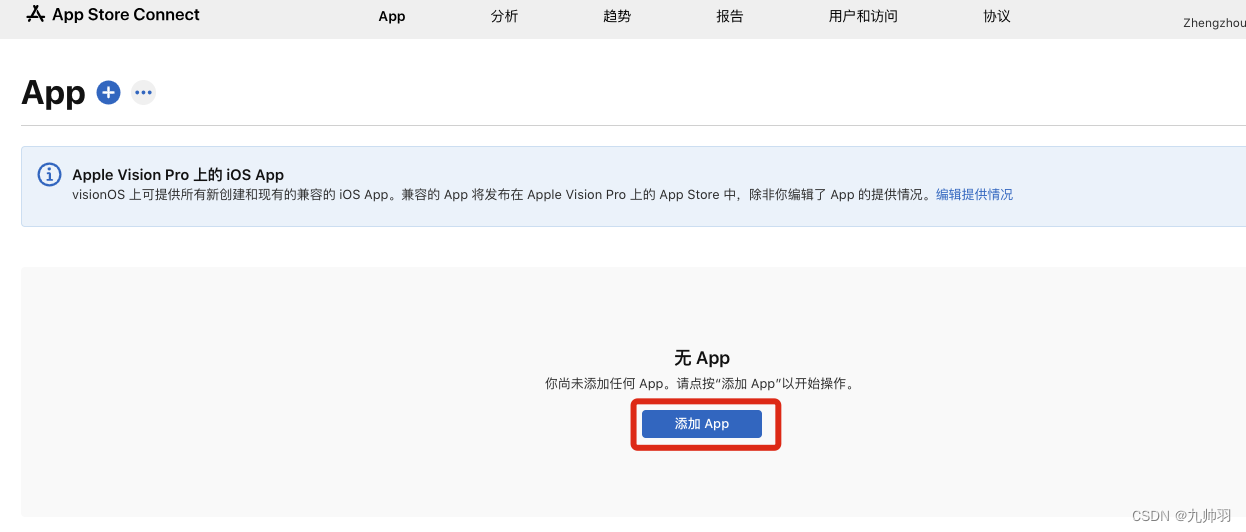Open 用户和访问 in the navigation bar
Image resolution: width=1246 pixels, height=532 pixels.
tap(863, 16)
